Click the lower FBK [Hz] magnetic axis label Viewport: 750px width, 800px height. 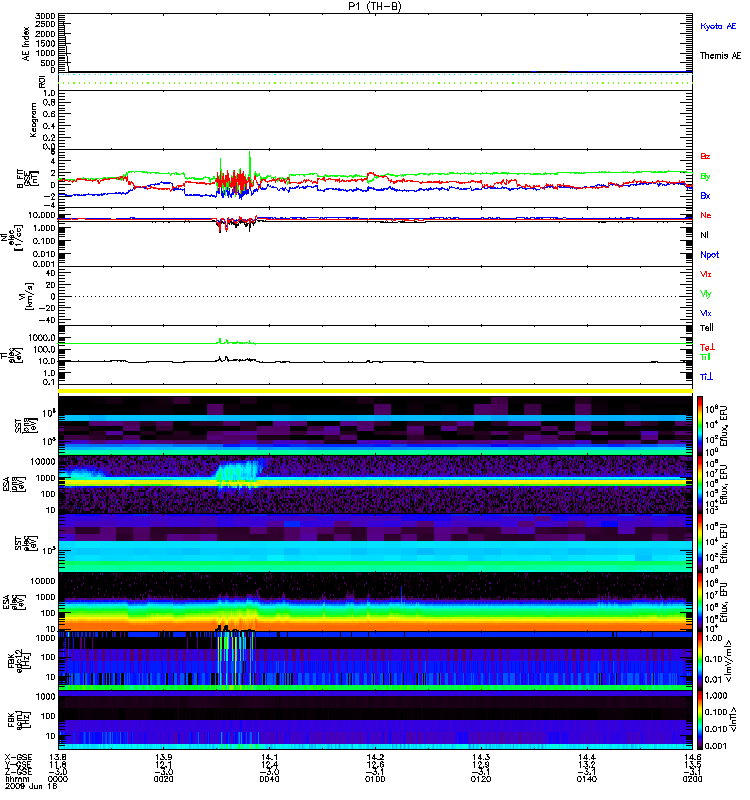[x=19, y=719]
